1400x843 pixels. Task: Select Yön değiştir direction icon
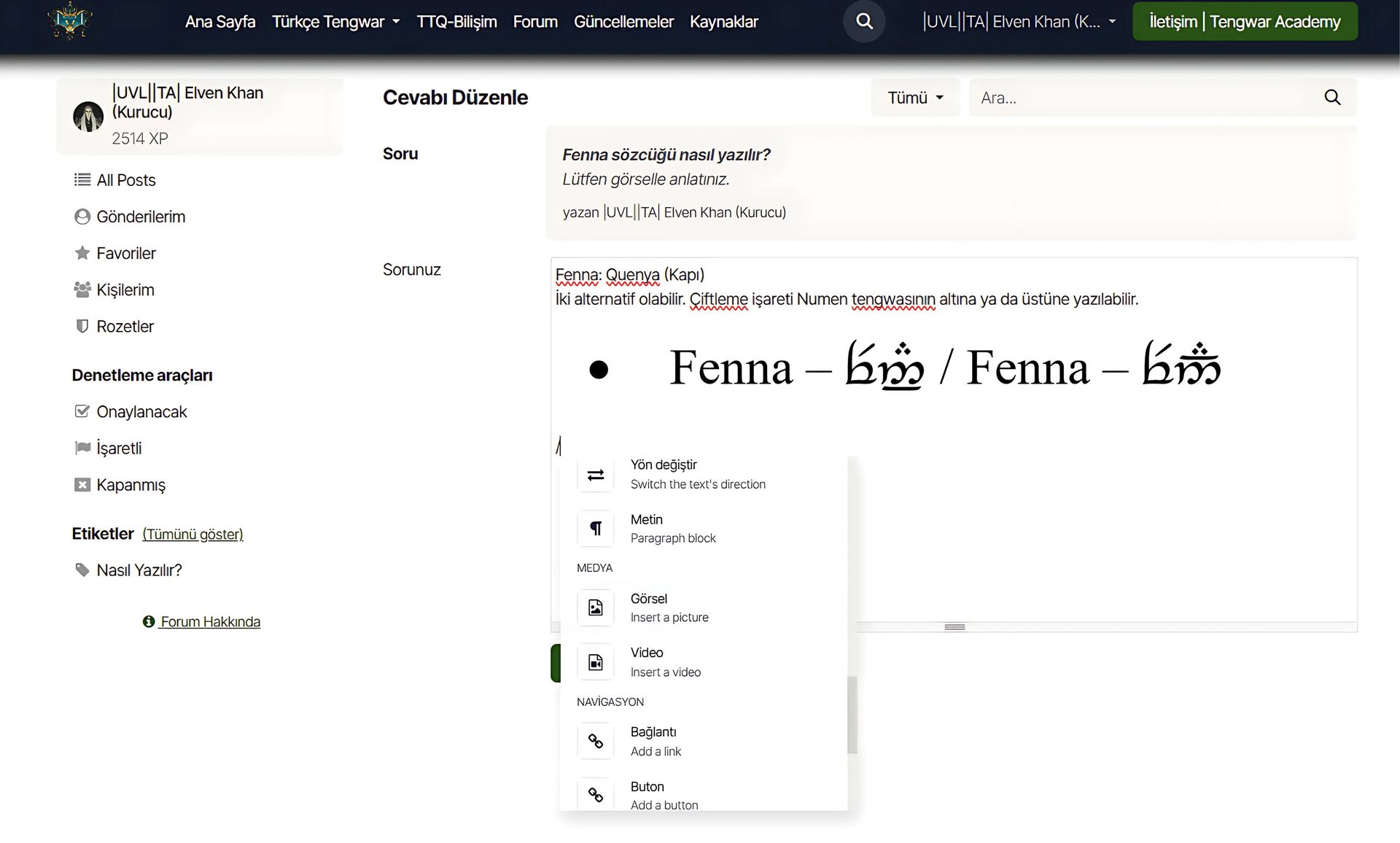click(x=596, y=475)
